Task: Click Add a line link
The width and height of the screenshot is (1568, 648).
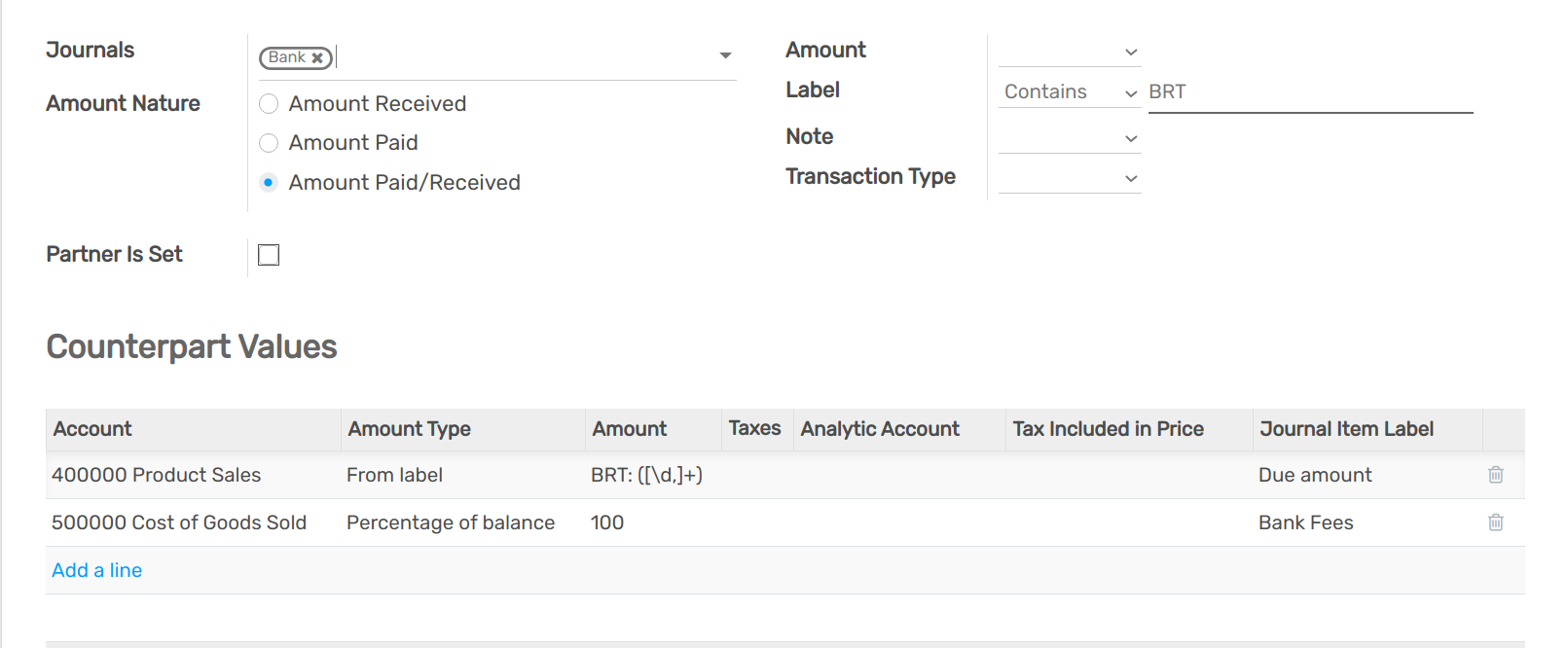Action: (x=97, y=570)
